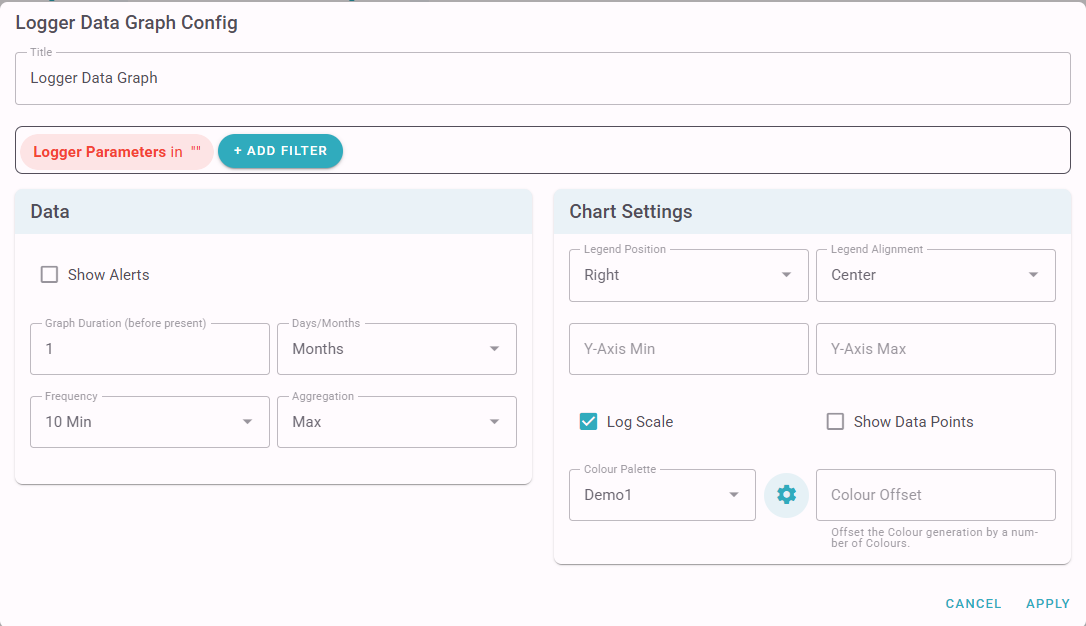This screenshot has height=626, width=1086.
Task: Expand the Frequency dropdown
Action: [x=149, y=422]
